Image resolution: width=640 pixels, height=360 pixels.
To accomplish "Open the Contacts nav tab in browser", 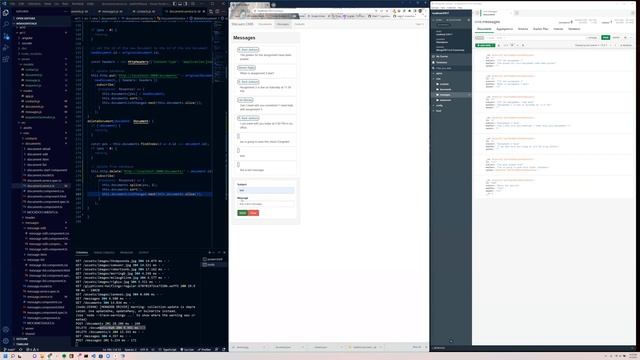I will pyautogui.click(x=300, y=24).
